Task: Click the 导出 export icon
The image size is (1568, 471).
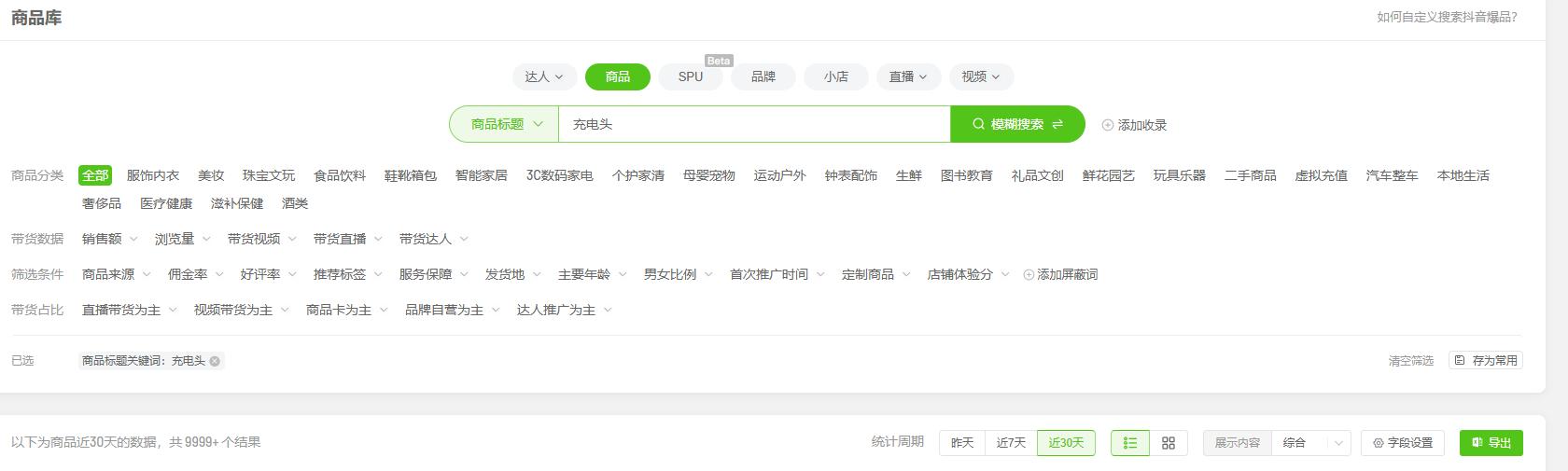Action: click(x=1477, y=443)
